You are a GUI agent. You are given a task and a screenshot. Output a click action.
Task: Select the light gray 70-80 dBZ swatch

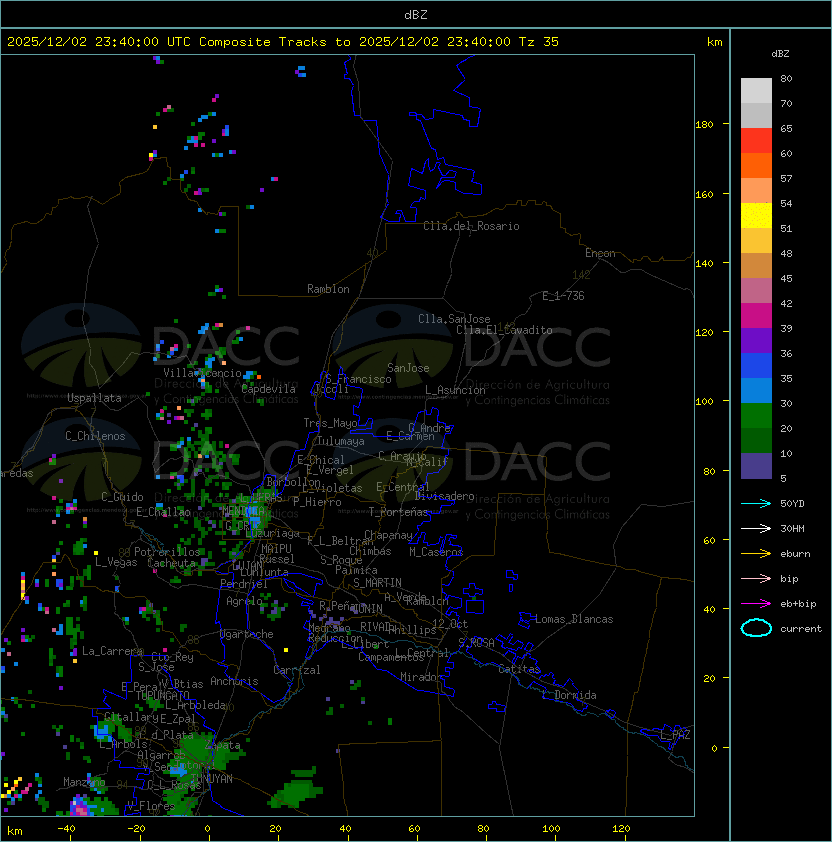click(x=756, y=90)
